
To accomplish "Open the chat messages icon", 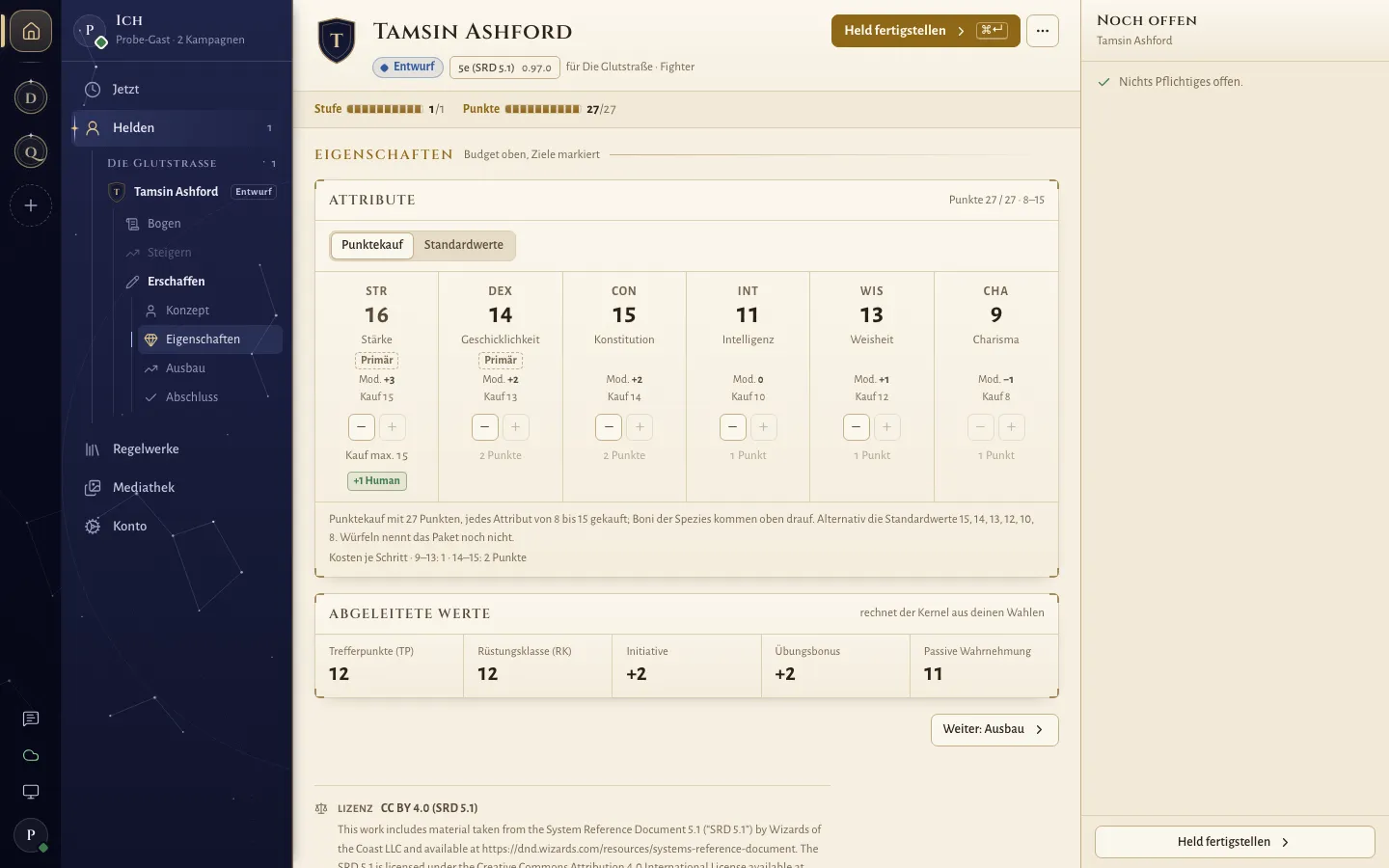I will click(x=31, y=719).
